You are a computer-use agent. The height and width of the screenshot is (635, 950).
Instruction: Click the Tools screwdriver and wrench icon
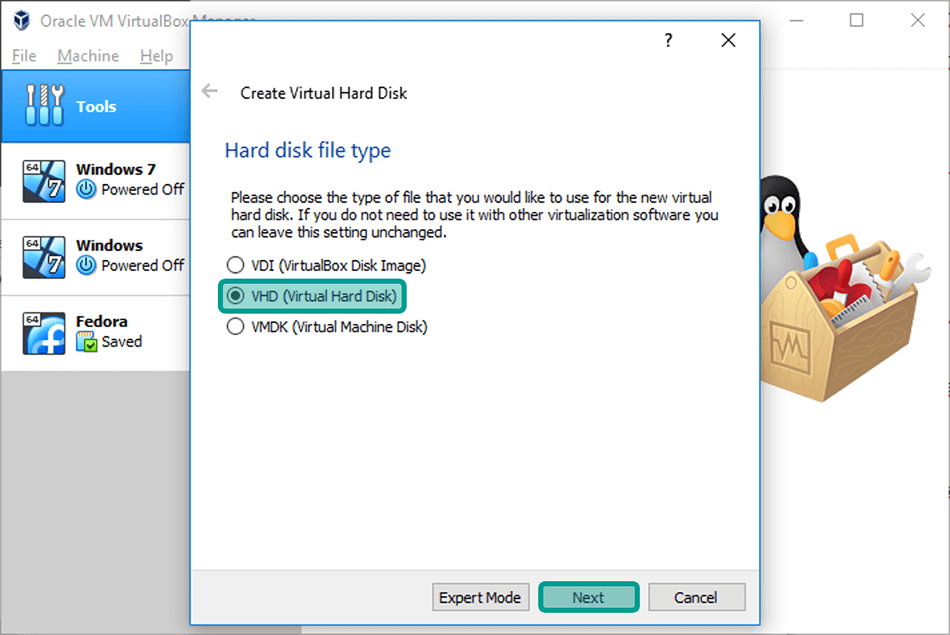44,105
